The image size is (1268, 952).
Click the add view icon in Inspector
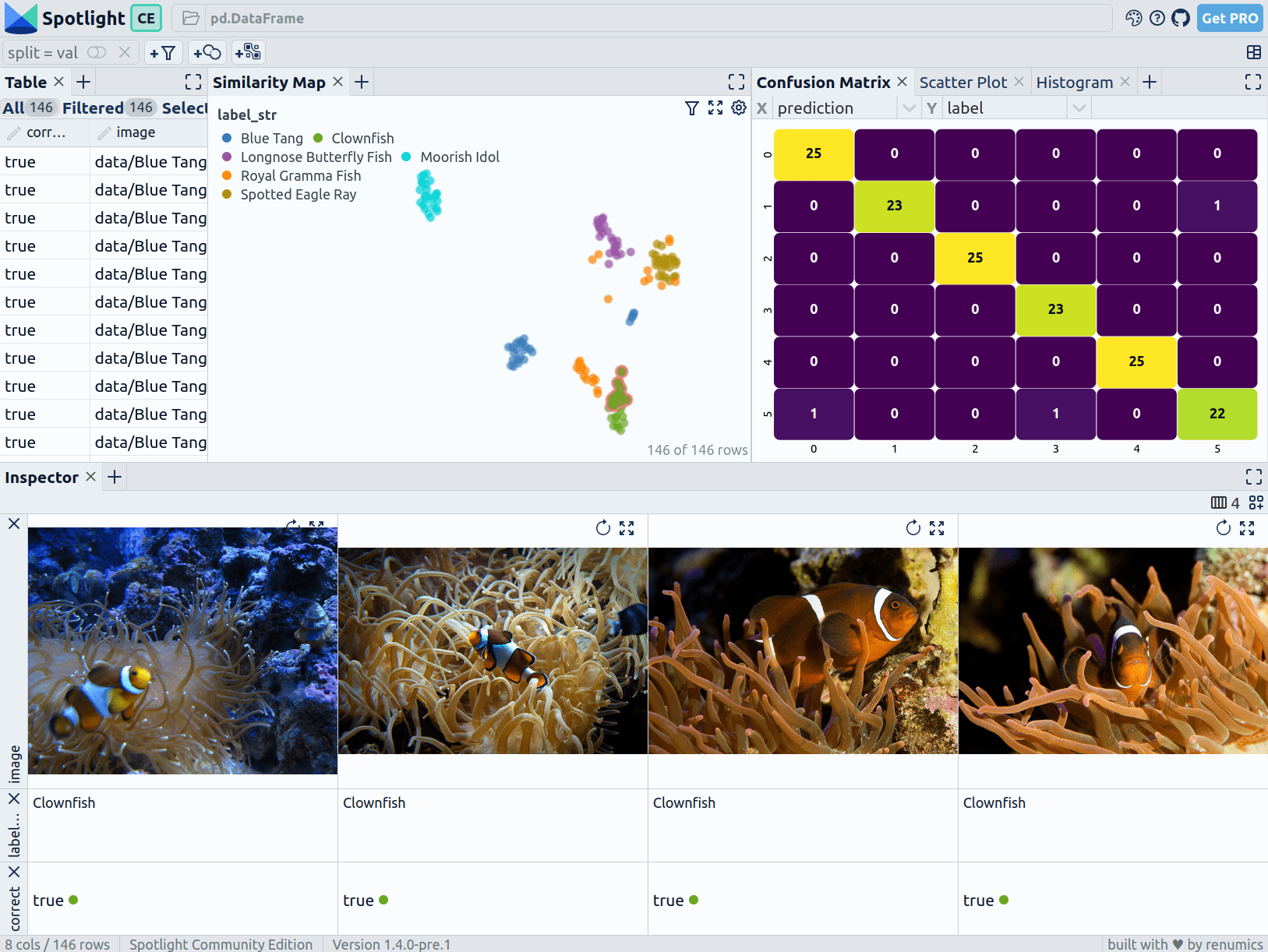pos(1256,503)
